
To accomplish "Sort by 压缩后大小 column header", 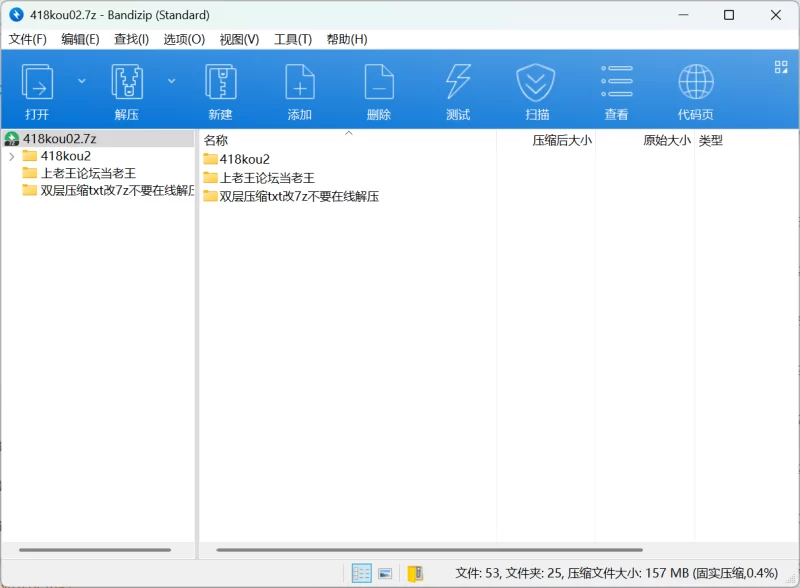I will [561, 141].
